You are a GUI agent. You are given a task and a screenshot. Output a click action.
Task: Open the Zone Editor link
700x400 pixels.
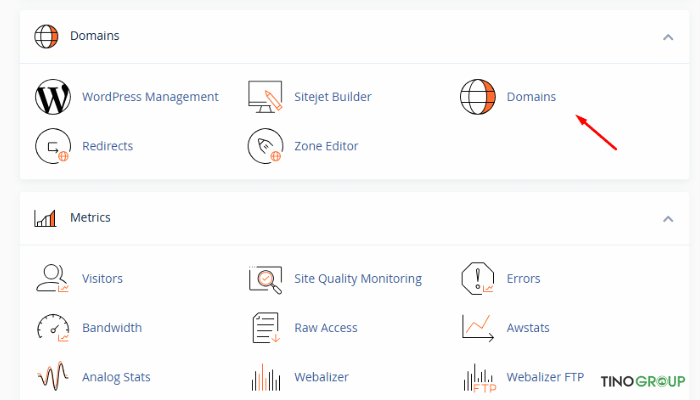(x=326, y=146)
